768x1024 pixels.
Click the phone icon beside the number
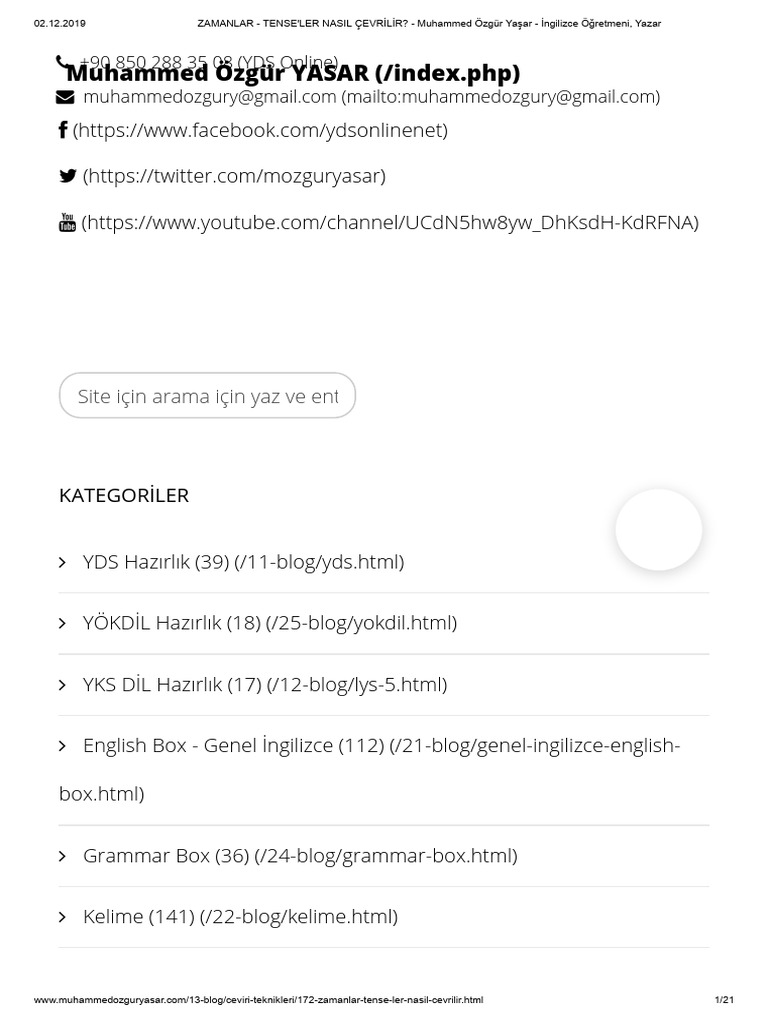coord(63,62)
